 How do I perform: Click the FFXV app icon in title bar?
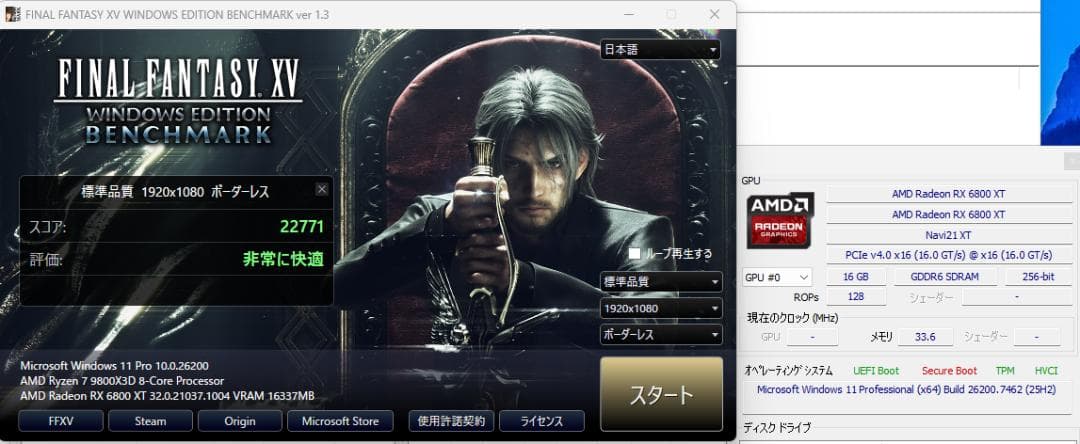(13, 14)
